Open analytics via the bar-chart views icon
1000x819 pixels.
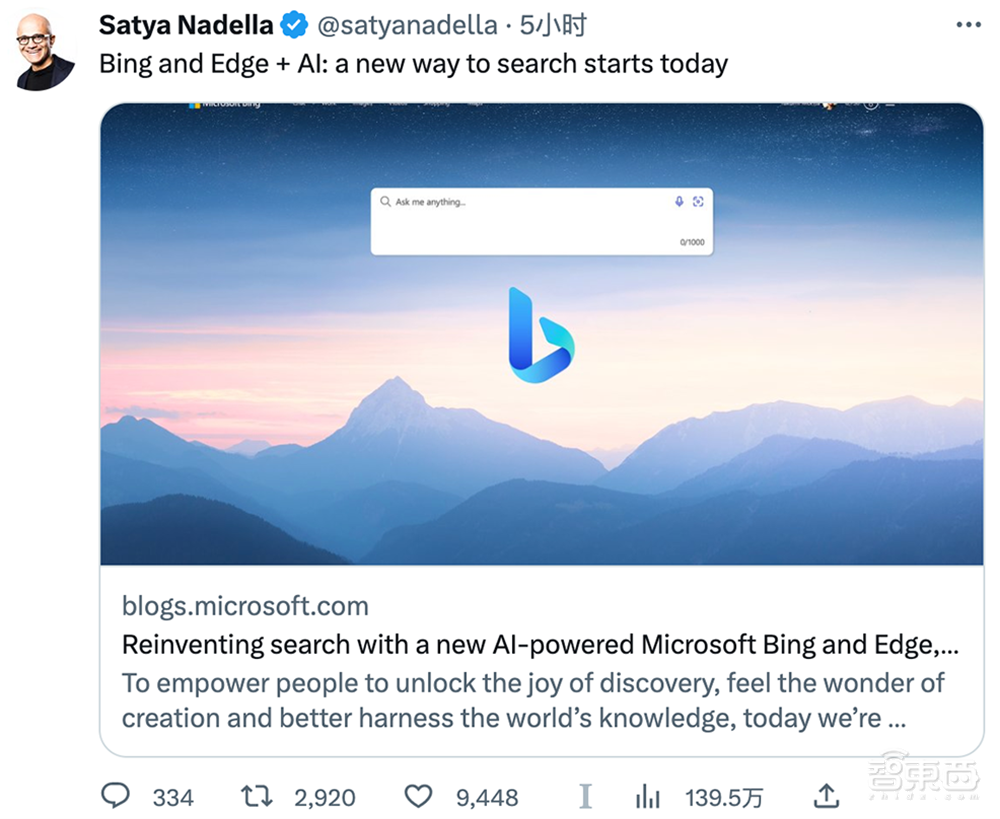pyautogui.click(x=647, y=797)
